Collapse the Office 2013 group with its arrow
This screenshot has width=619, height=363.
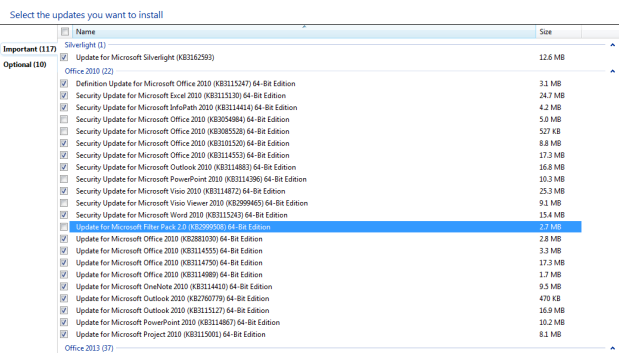click(612, 348)
